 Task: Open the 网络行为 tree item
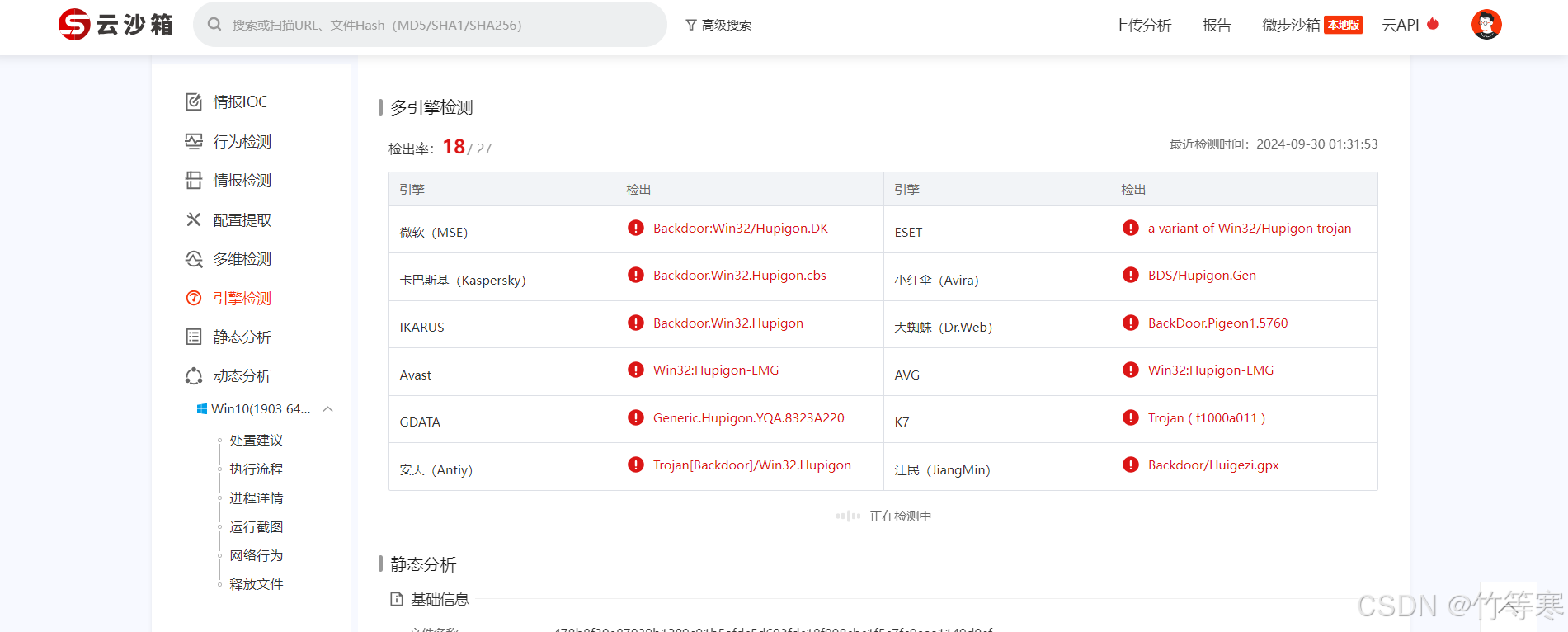pos(256,555)
